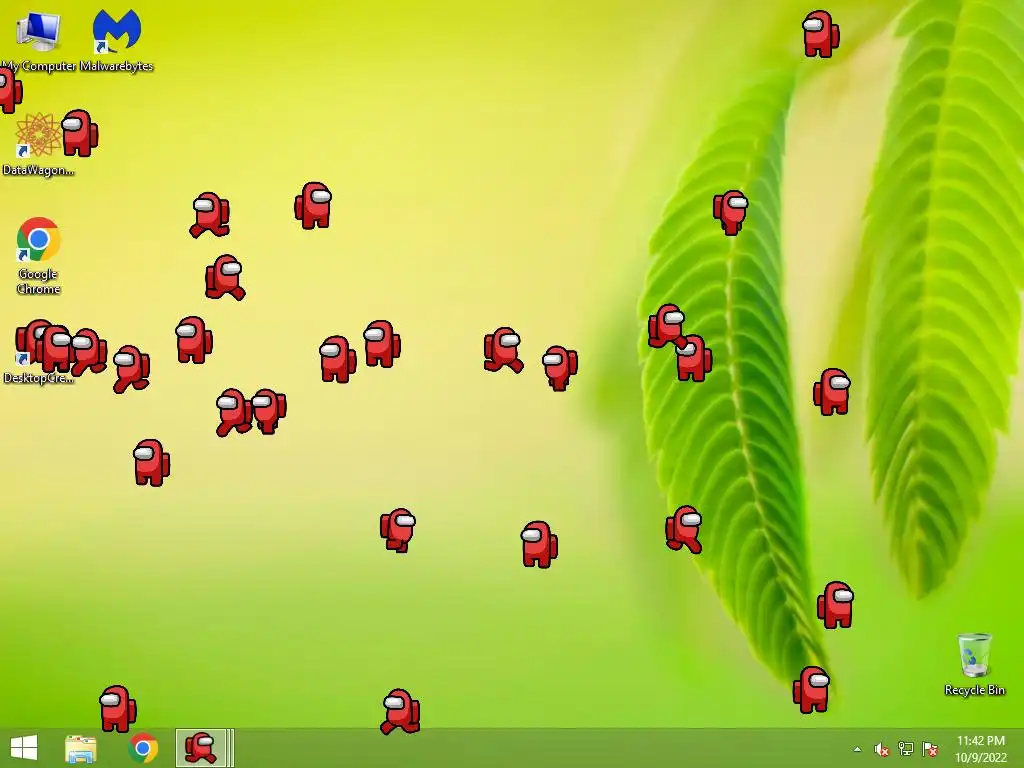Viewport: 1024px width, 768px height.
Task: Open the Windows Start button
Action: [24, 748]
